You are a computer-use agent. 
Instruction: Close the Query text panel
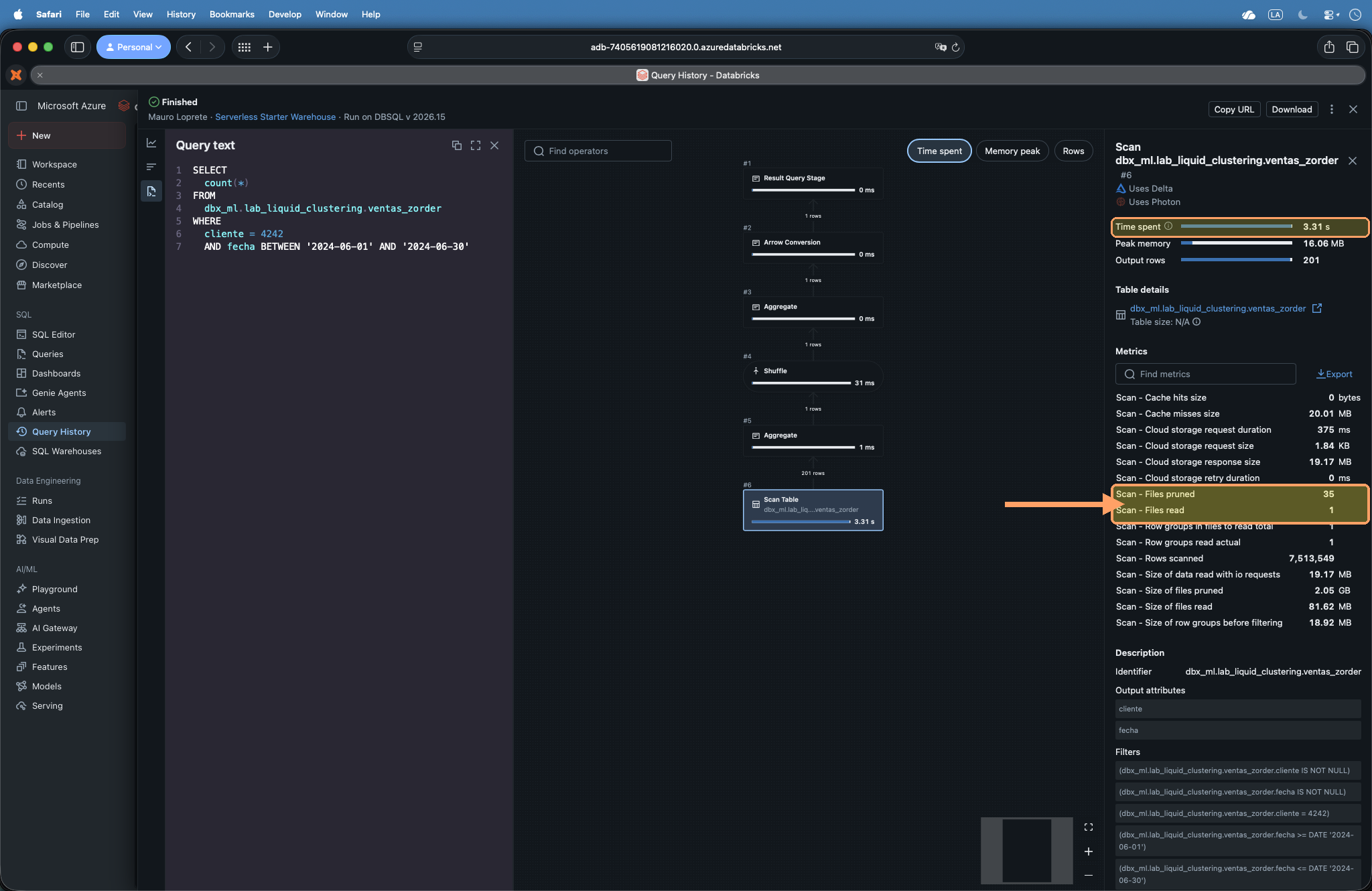(494, 145)
